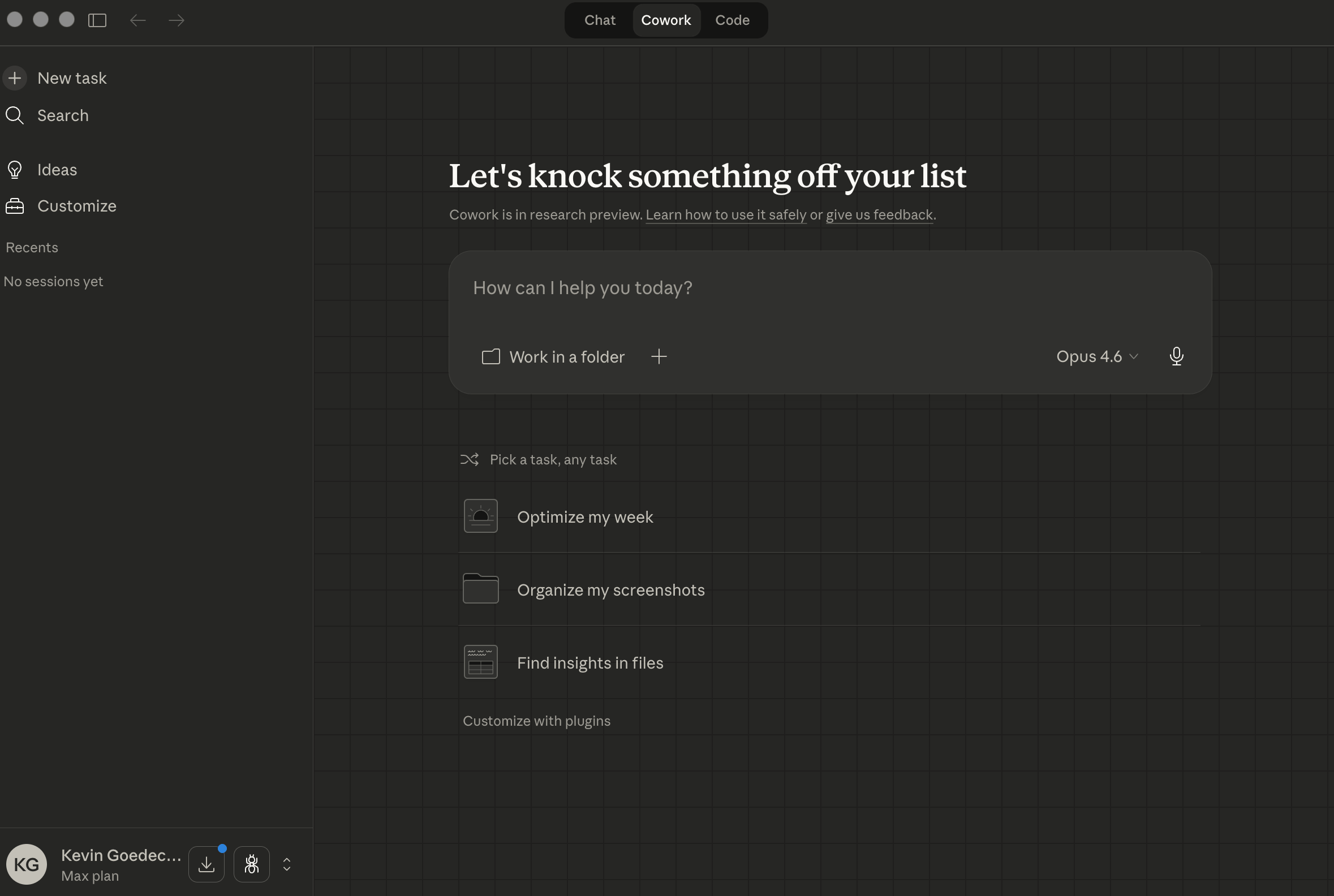The image size is (1334, 896).
Task: Click the plus beside Work in a folder
Action: coord(659,356)
